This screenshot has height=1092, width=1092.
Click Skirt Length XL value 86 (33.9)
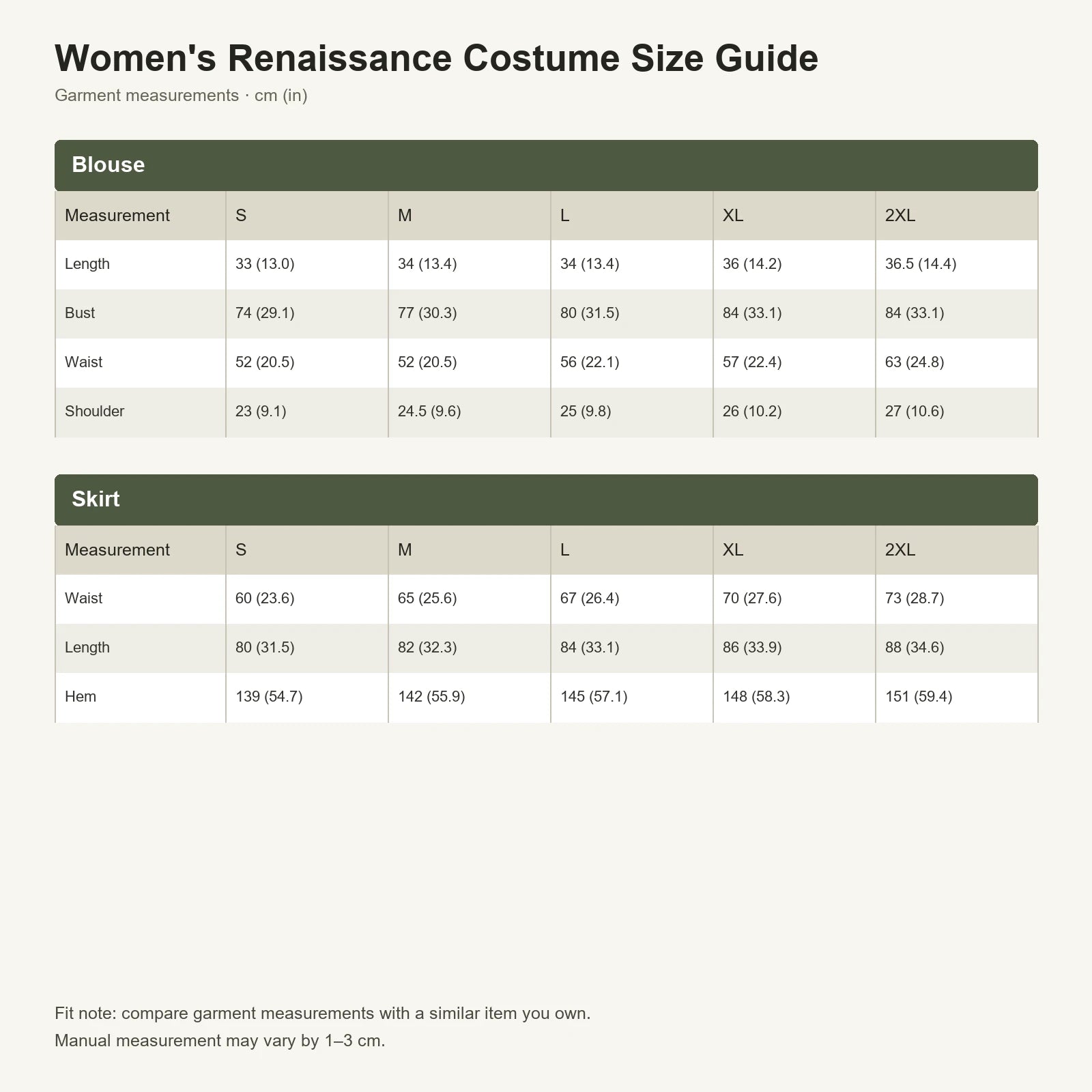(752, 648)
